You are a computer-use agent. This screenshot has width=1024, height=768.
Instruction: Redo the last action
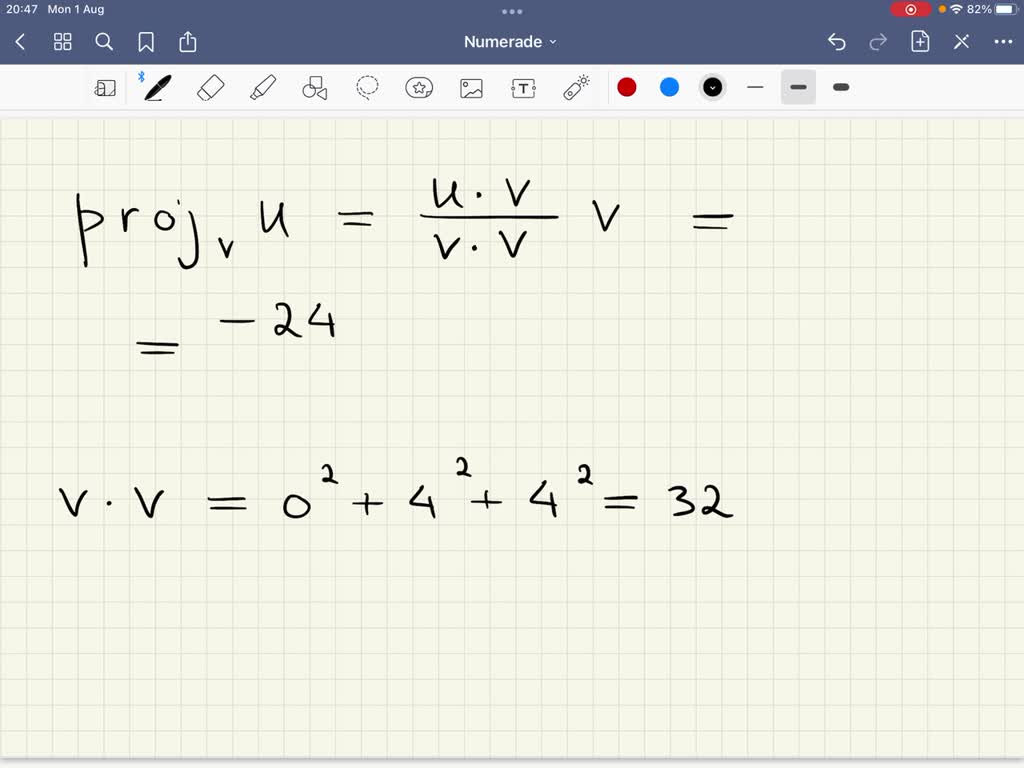point(878,42)
